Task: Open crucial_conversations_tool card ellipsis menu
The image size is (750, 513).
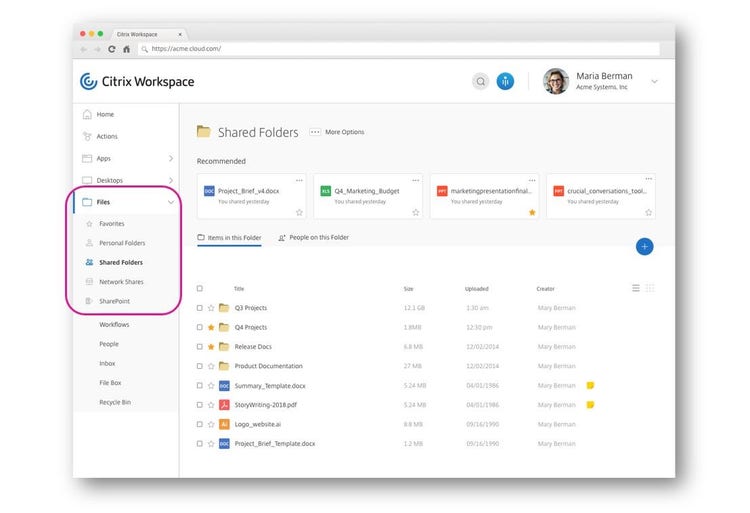Action: coord(649,179)
